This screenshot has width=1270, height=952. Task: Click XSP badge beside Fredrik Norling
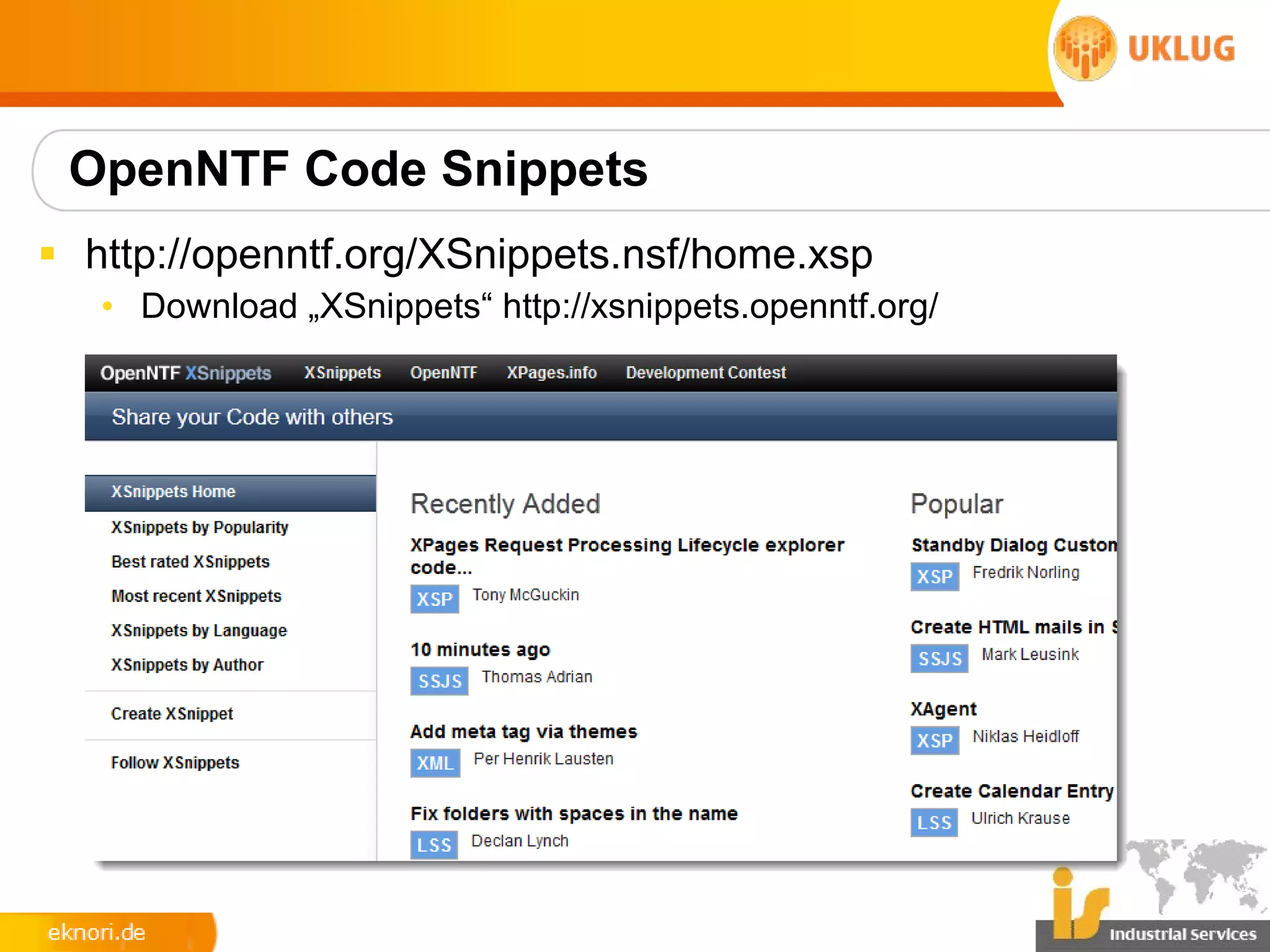935,576
